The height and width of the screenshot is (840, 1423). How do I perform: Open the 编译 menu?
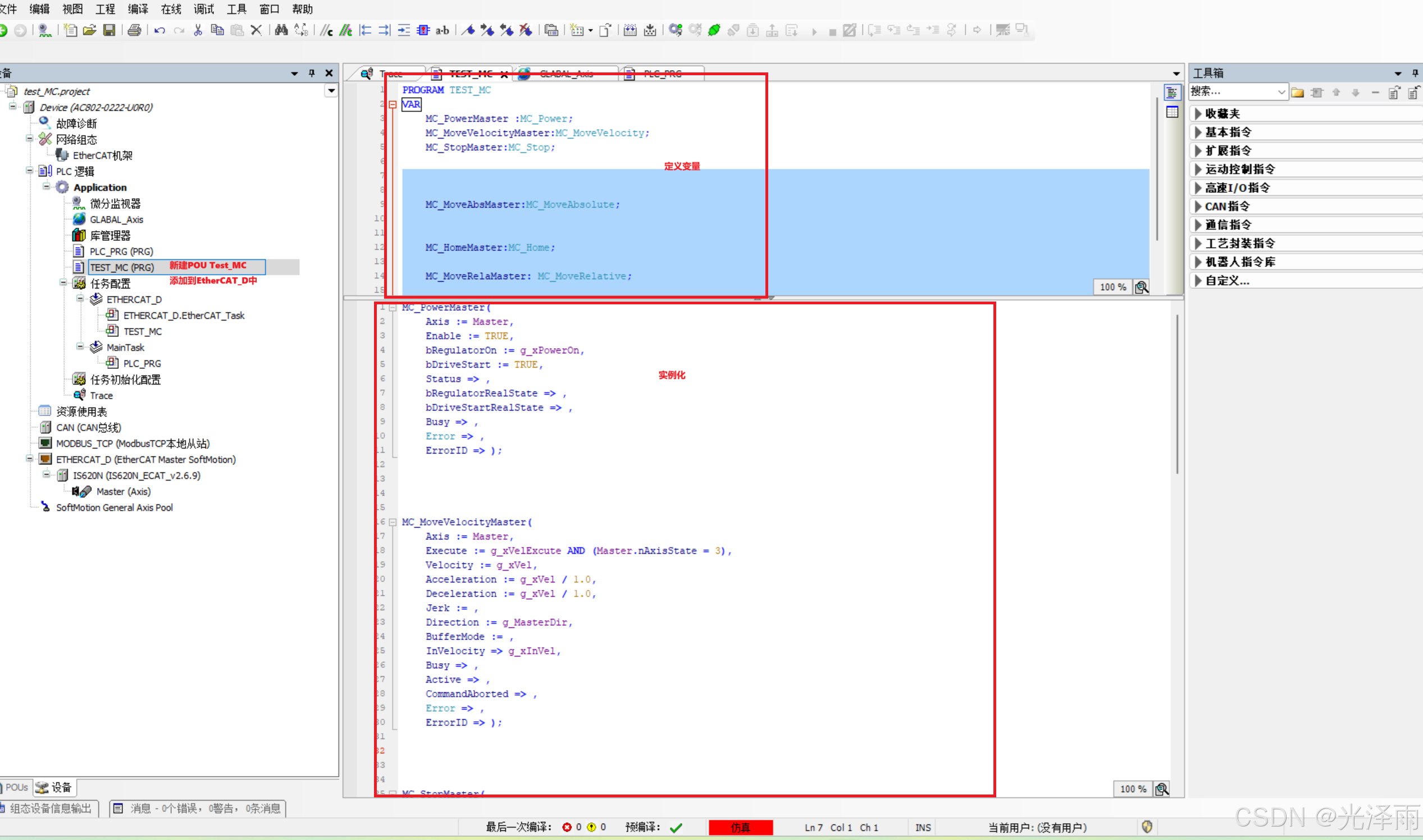click(x=138, y=9)
